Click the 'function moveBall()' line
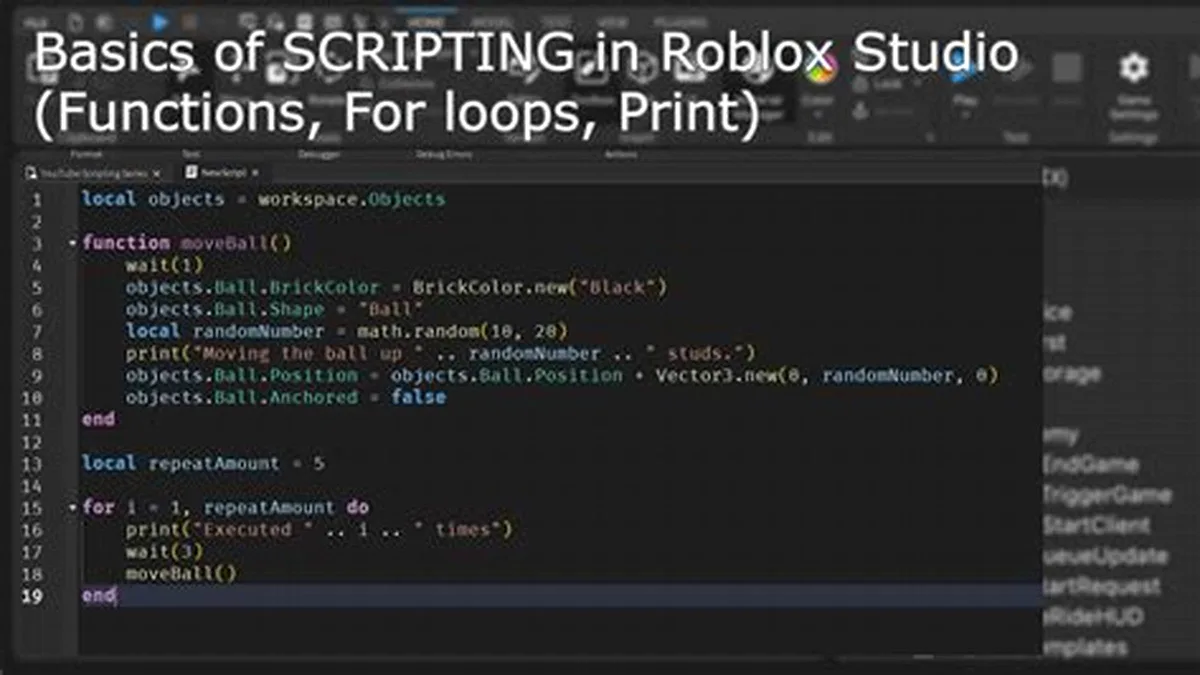This screenshot has height=675, width=1200. pyautogui.click(x=186, y=243)
